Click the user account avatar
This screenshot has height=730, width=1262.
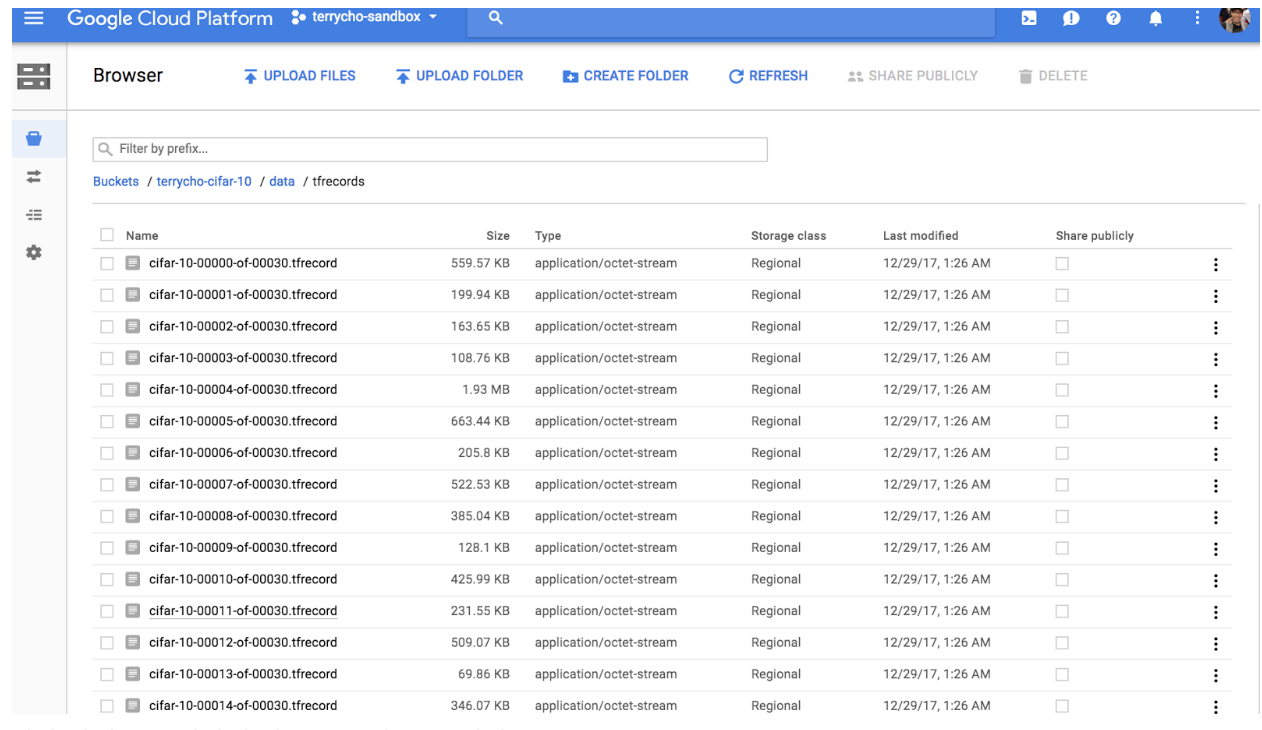1235,18
